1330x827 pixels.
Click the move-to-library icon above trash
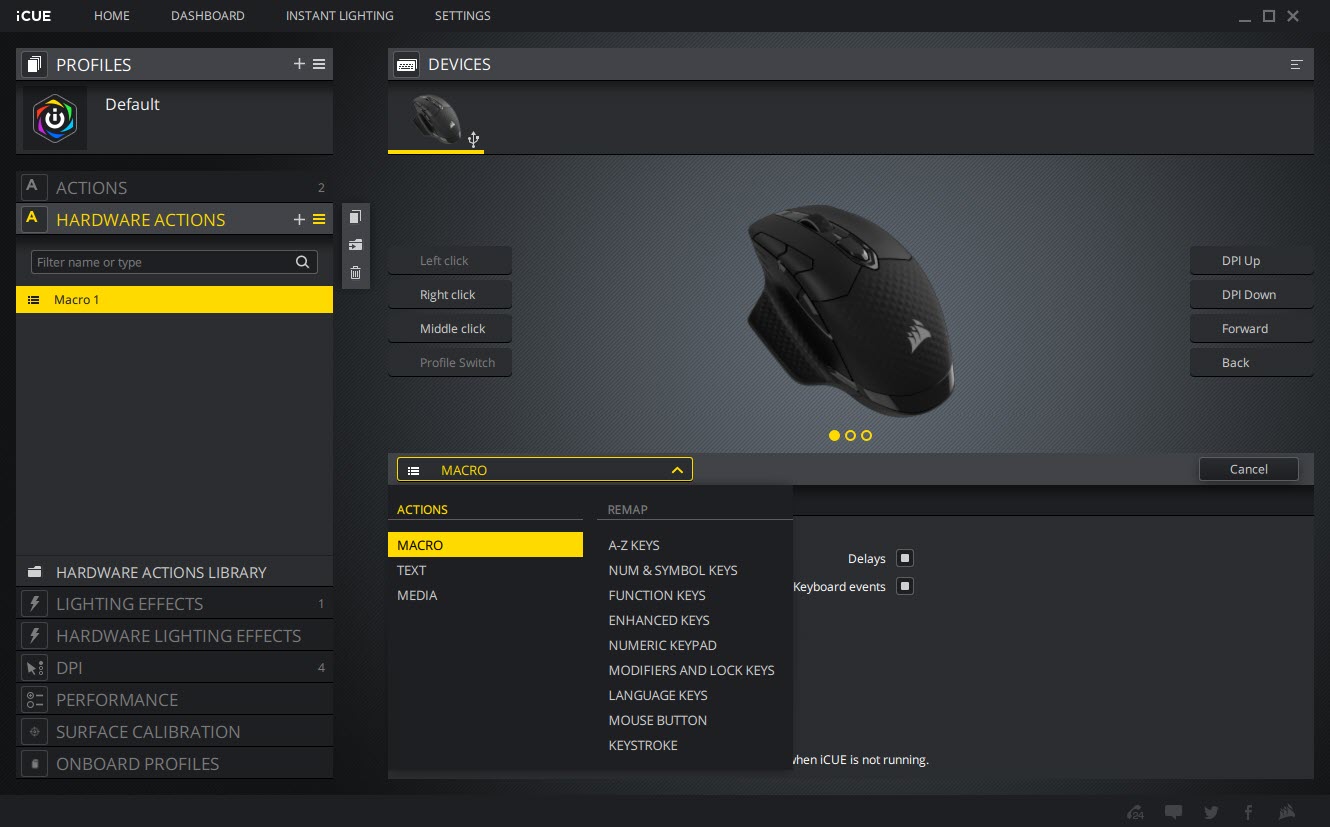[x=355, y=245]
